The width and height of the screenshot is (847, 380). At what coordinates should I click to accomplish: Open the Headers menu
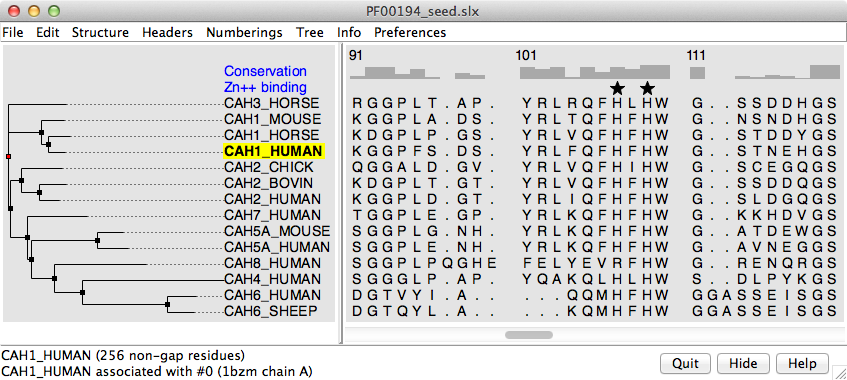click(167, 32)
